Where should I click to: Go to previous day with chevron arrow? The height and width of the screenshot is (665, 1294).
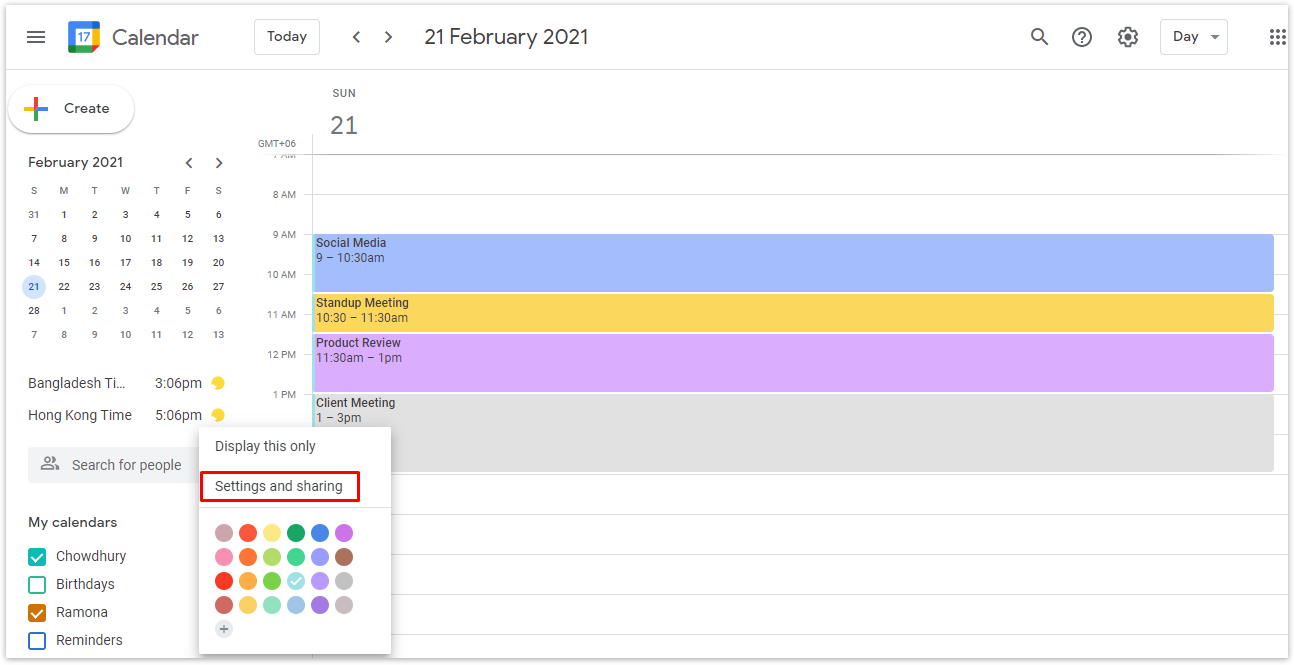click(356, 36)
